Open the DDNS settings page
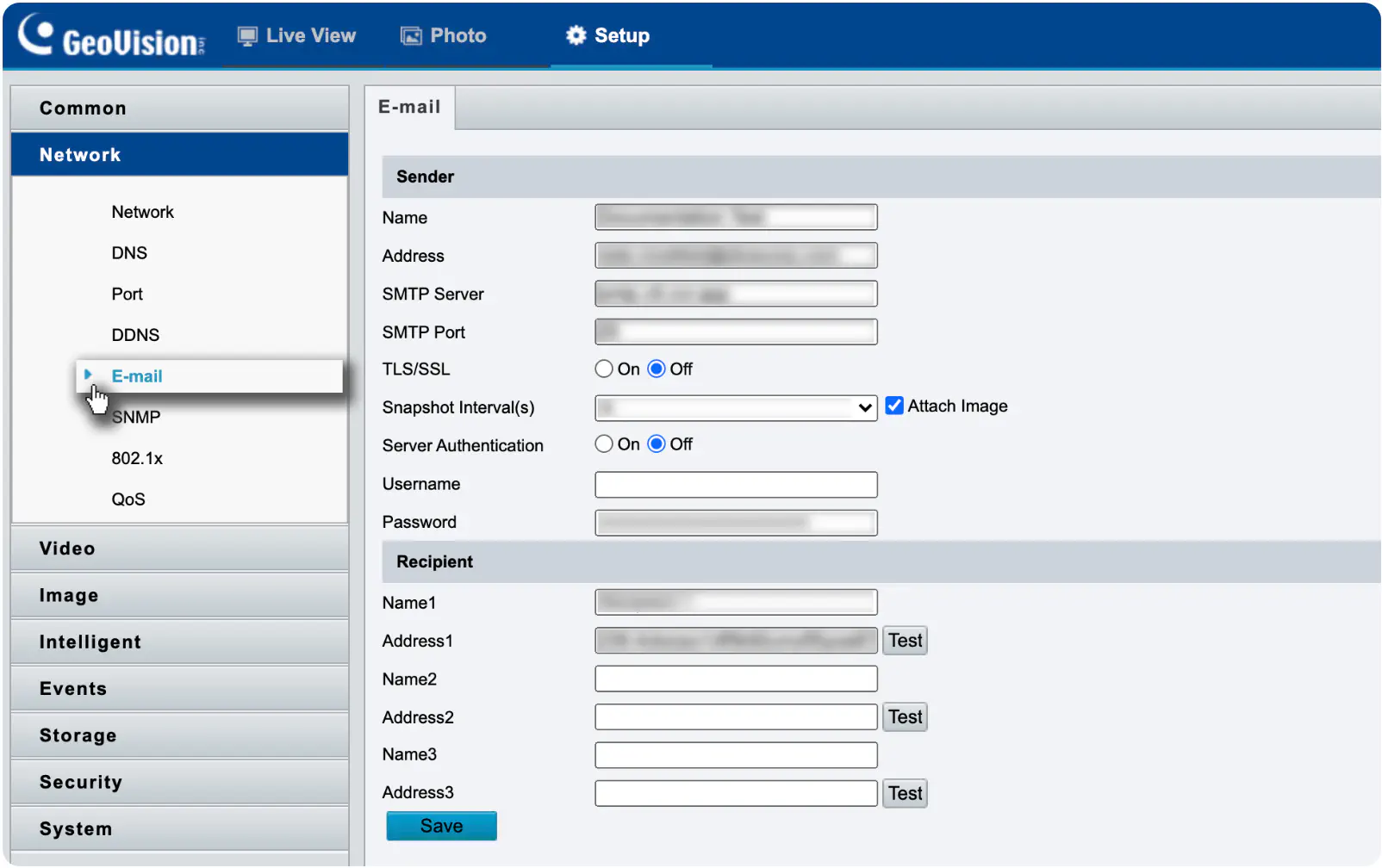This screenshot has height=868, width=1382. coord(135,335)
